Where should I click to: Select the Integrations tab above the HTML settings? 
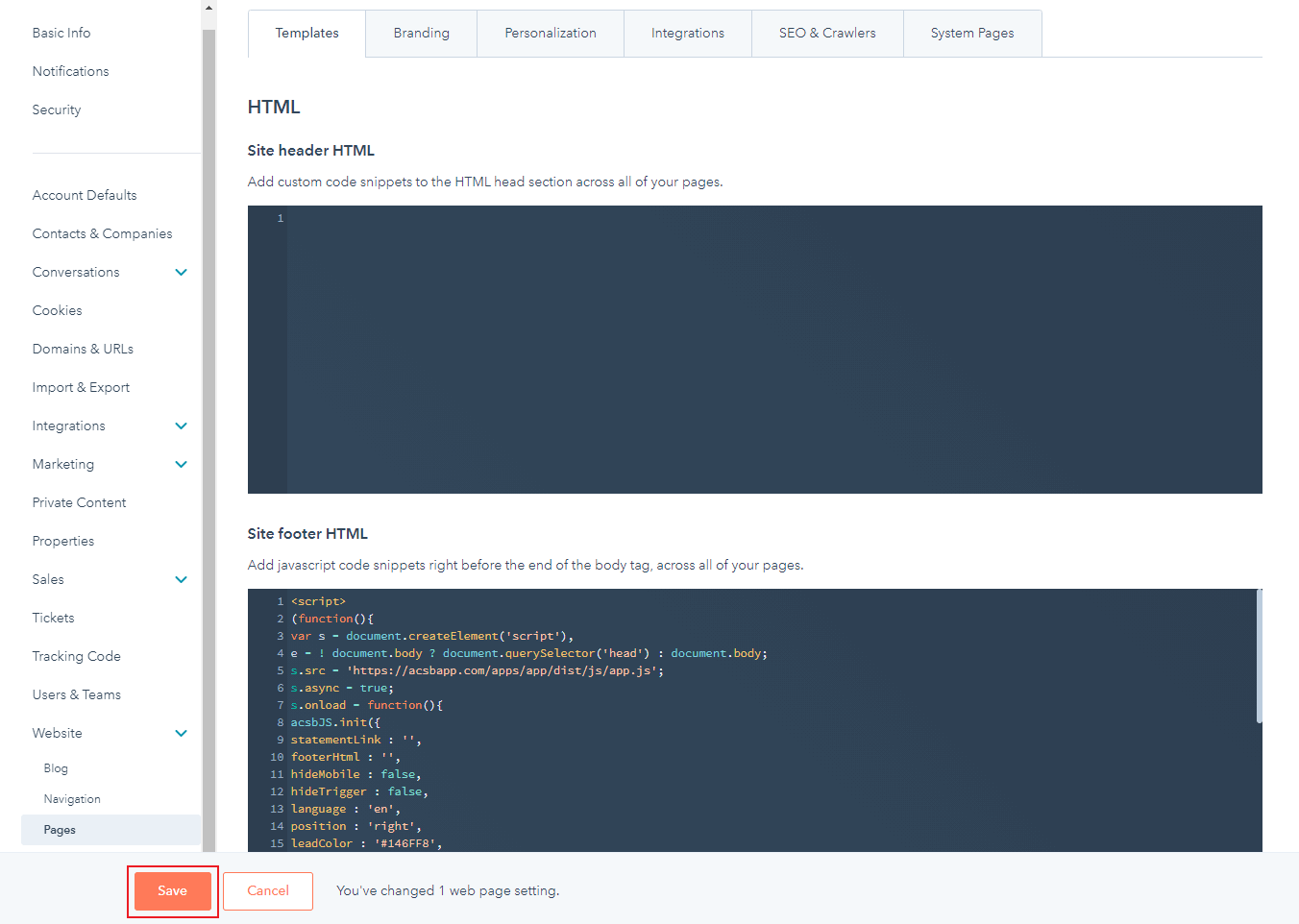click(x=687, y=33)
